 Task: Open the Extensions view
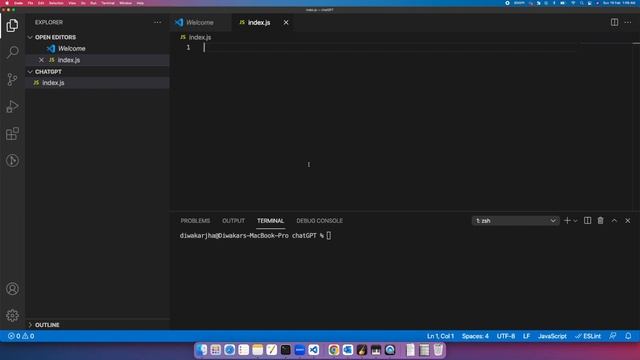coord(12,133)
